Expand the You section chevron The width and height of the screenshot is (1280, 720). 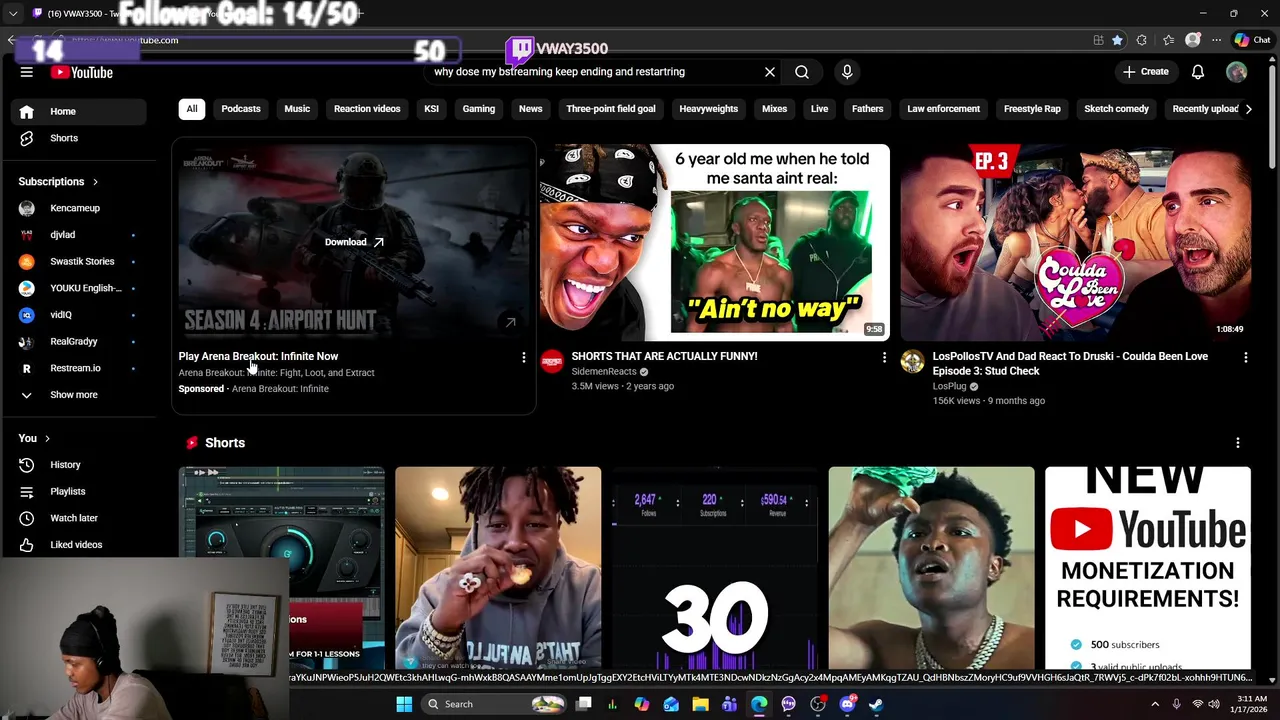[x=47, y=438]
